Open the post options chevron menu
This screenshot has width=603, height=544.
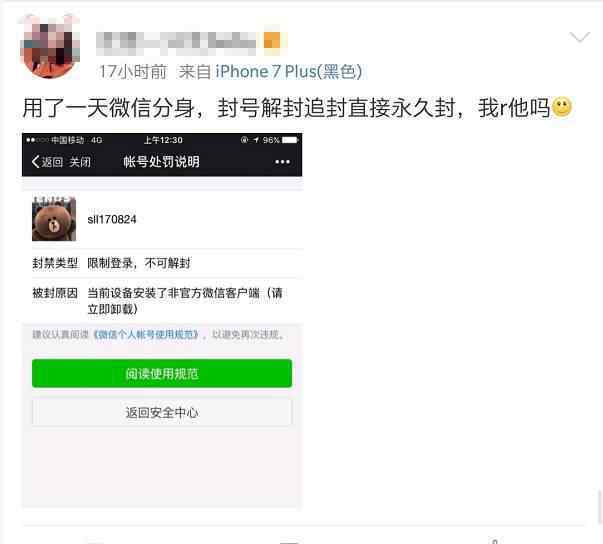(580, 37)
